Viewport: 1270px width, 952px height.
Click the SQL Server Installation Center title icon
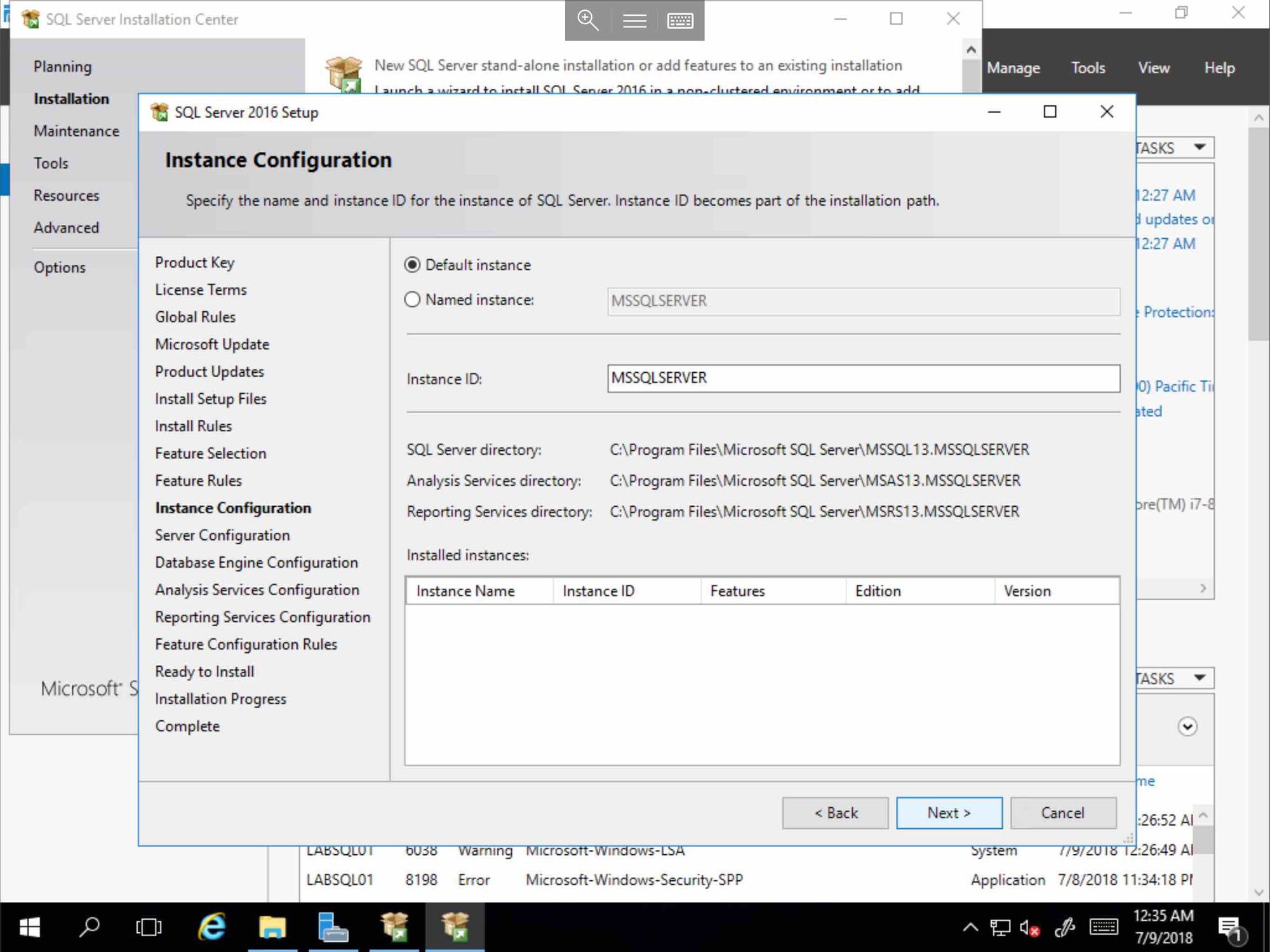click(x=30, y=19)
